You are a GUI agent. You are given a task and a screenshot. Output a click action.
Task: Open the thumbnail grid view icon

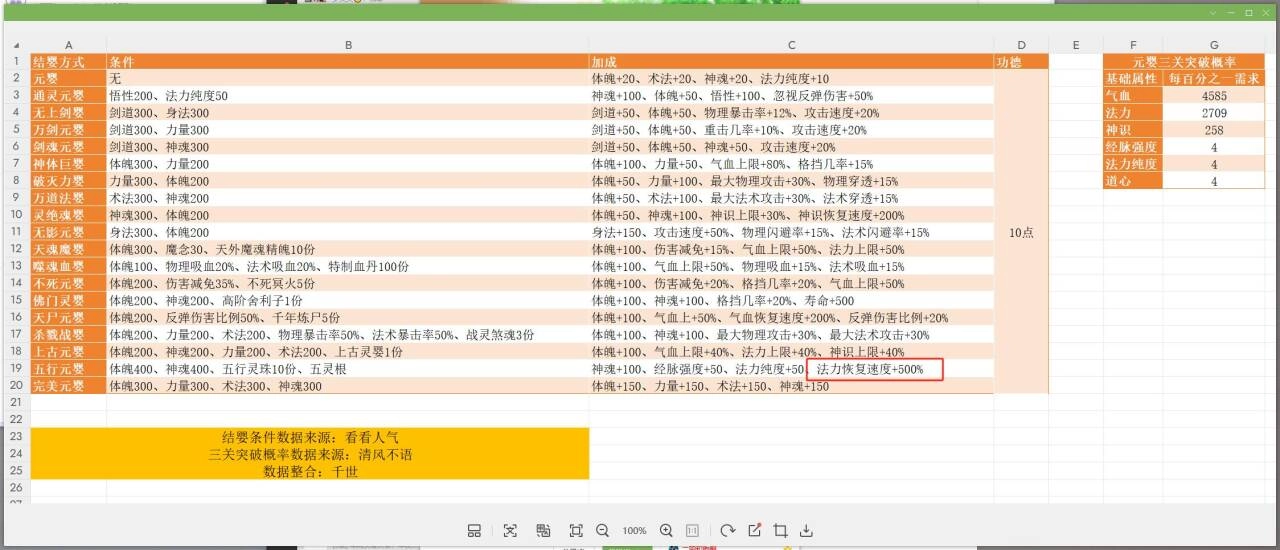(475, 531)
